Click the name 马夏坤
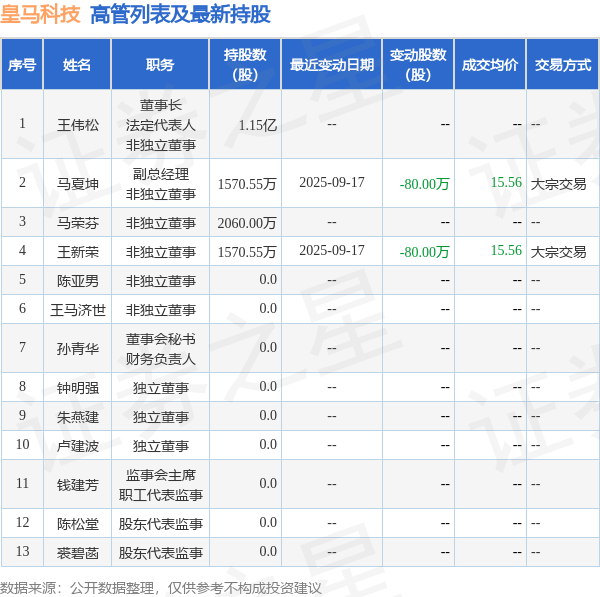This screenshot has width=600, height=597. (78, 184)
